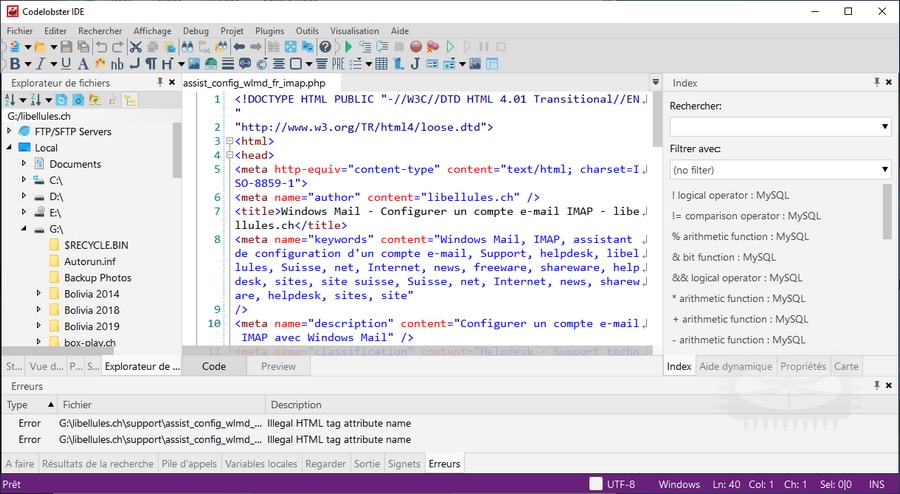Viewport: 900px width, 494px height.
Task: Click the red breakpoint circle icon
Action: point(416,47)
